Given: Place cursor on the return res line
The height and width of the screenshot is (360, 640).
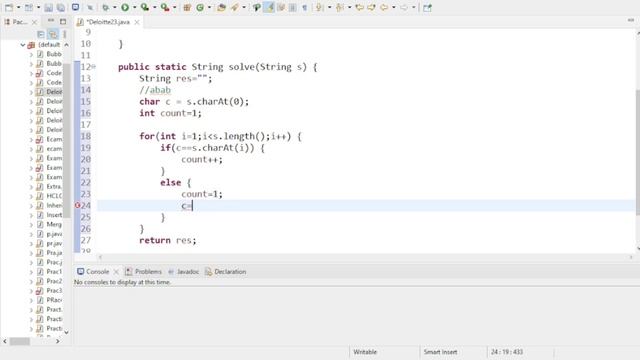Looking at the screenshot, I should 168,240.
